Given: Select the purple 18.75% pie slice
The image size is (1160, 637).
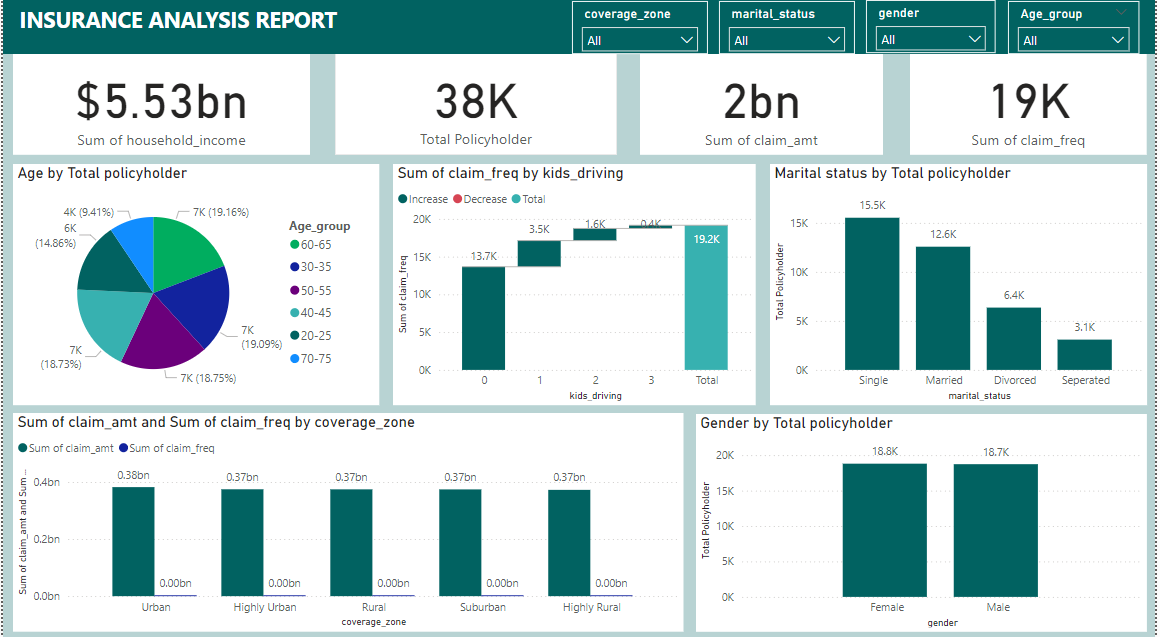Looking at the screenshot, I should click(x=164, y=337).
